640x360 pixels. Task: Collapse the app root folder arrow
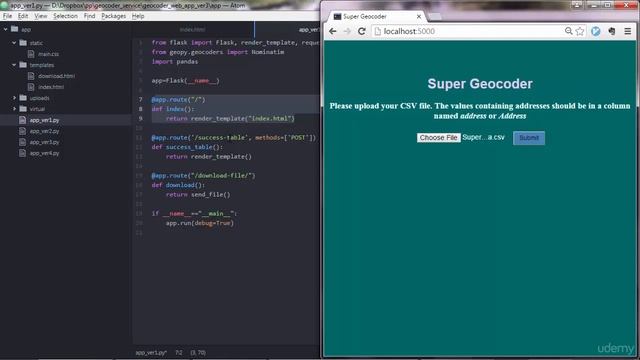tap(5, 29)
